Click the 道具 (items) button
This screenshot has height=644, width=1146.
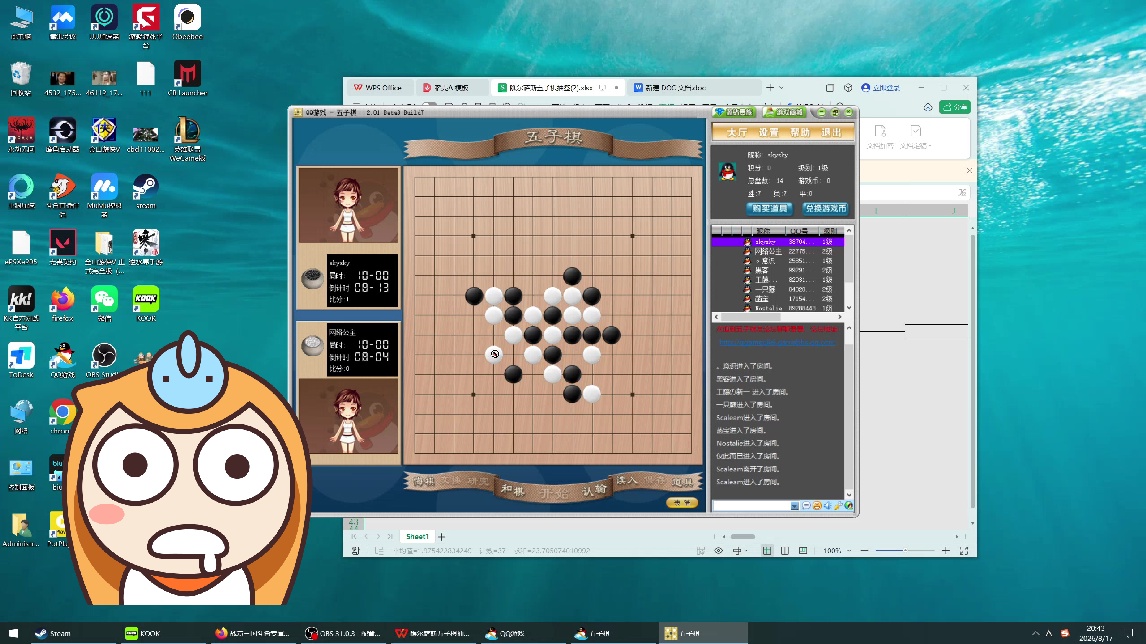point(683,481)
